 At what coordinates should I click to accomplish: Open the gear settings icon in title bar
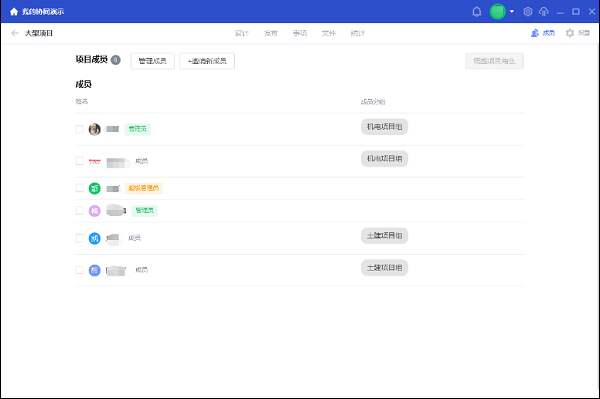click(x=528, y=11)
